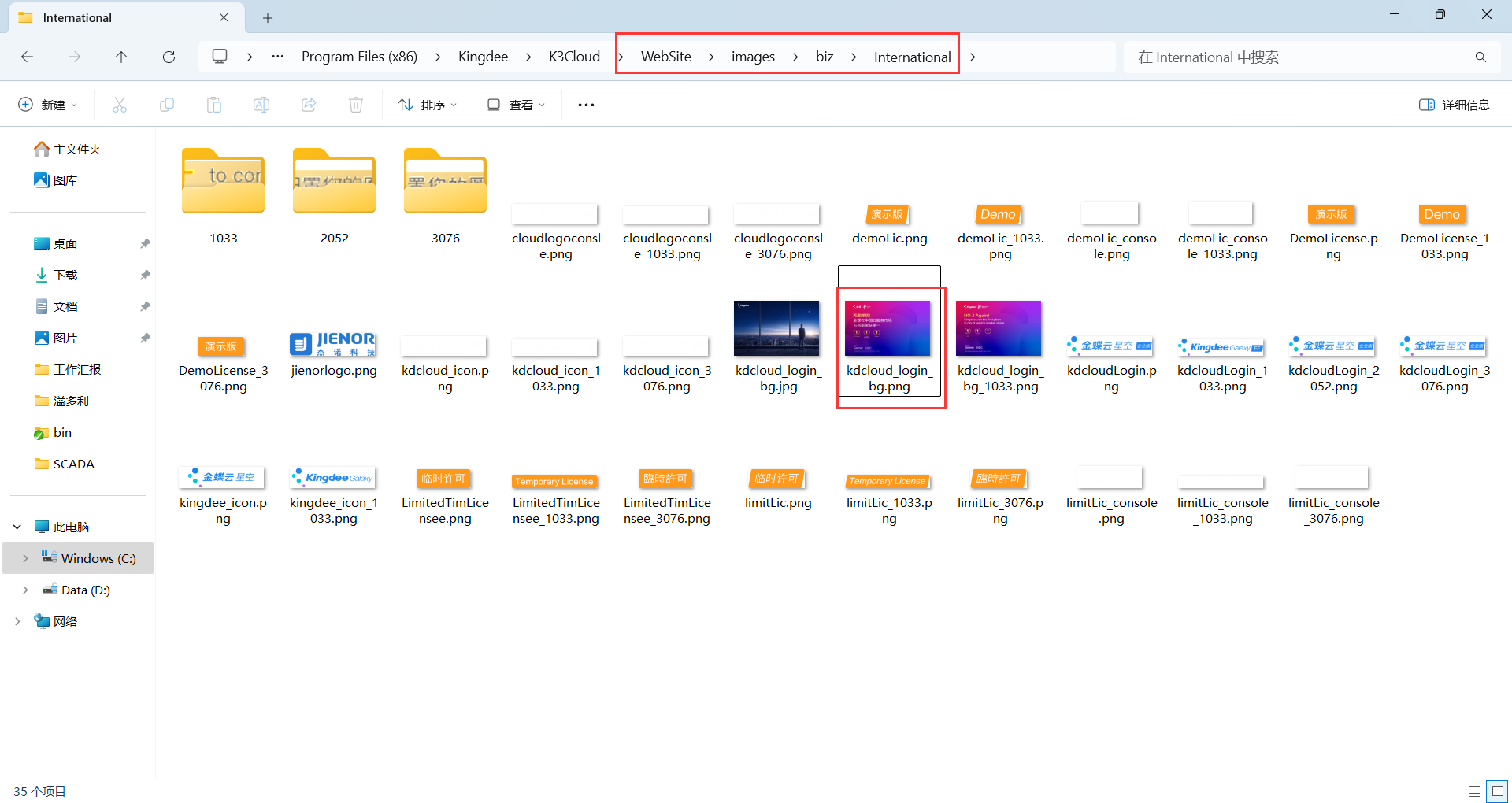Select the LimitedTimLicensee_1033.png file

click(x=556, y=499)
